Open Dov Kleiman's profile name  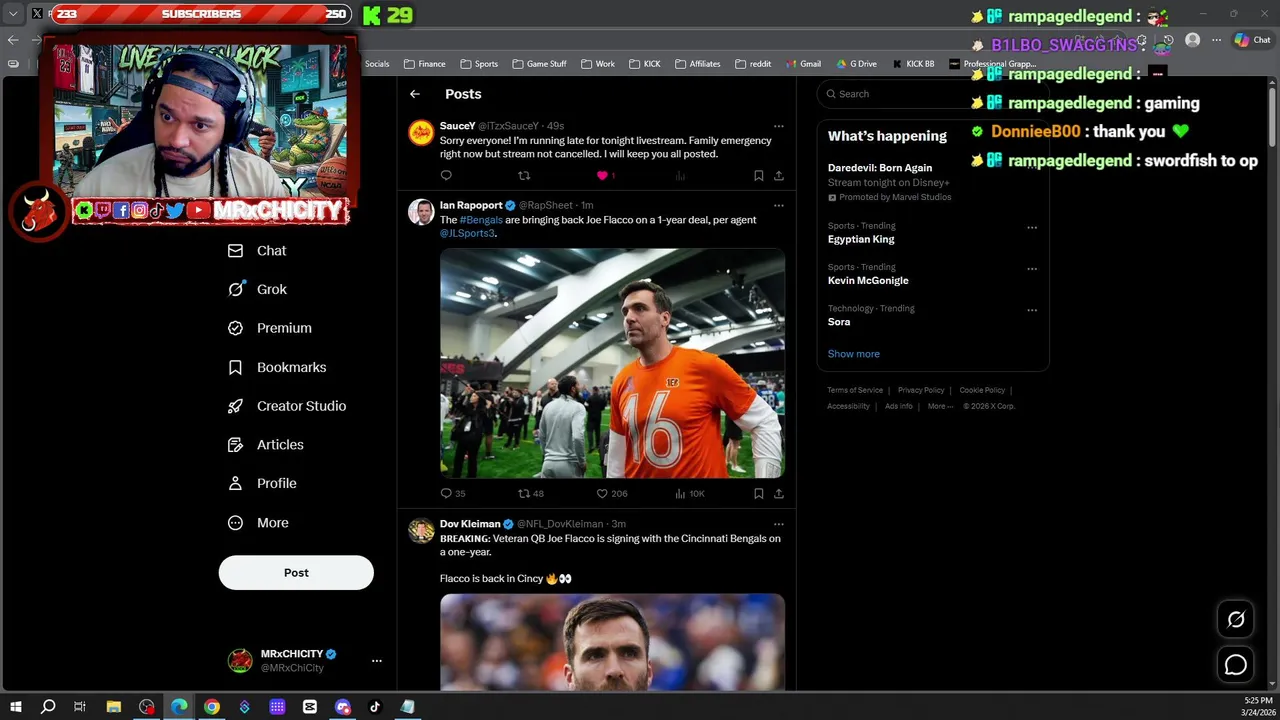[x=470, y=524]
